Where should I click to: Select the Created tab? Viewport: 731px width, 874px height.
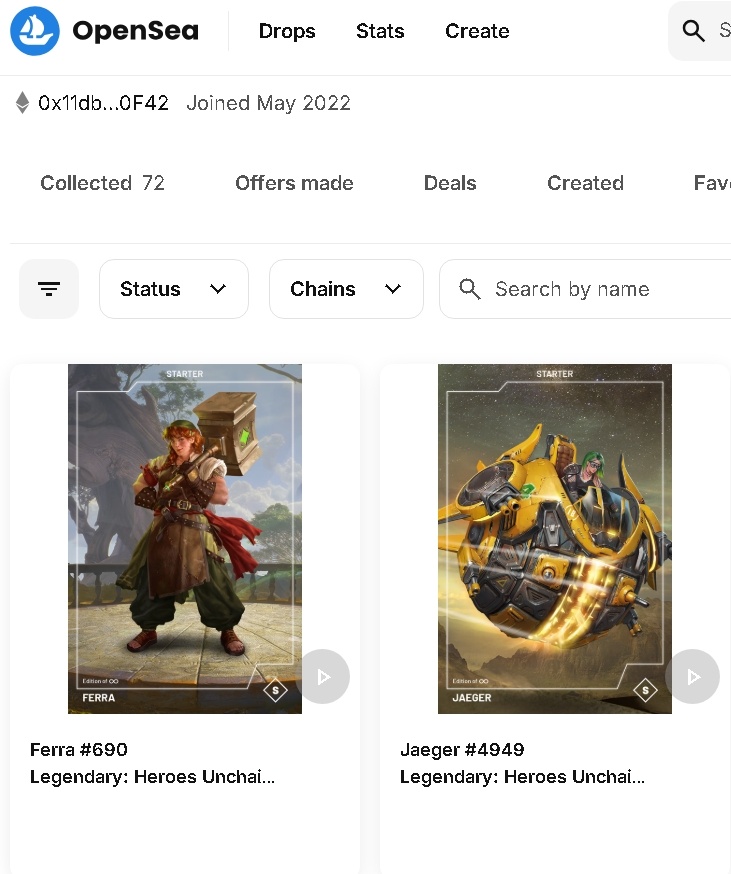tap(585, 183)
